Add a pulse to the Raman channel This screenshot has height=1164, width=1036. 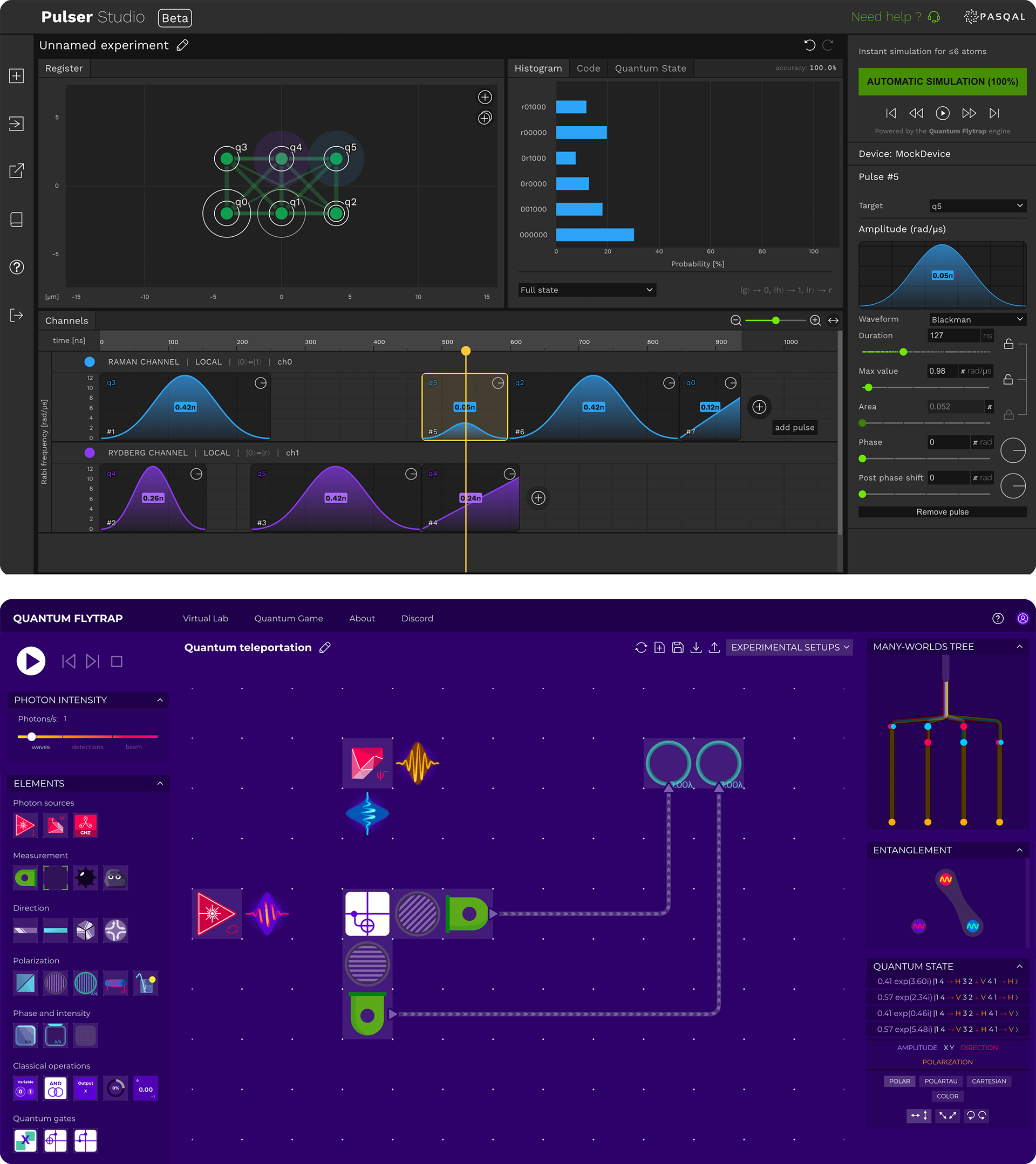[x=759, y=407]
